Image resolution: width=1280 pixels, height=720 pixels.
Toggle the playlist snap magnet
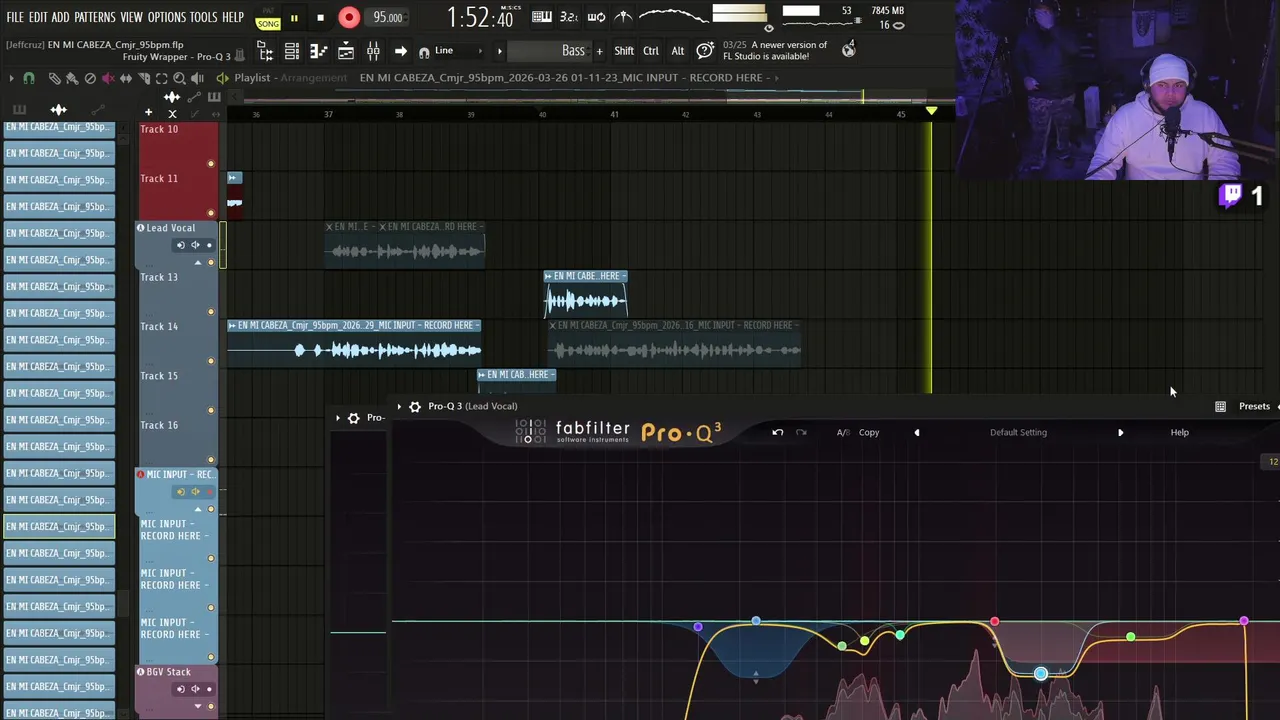click(29, 78)
